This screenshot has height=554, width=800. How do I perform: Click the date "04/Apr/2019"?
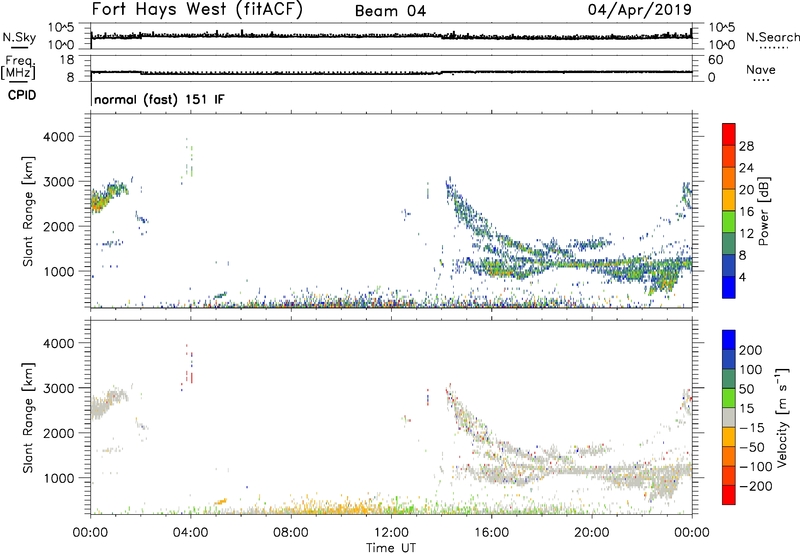click(640, 10)
